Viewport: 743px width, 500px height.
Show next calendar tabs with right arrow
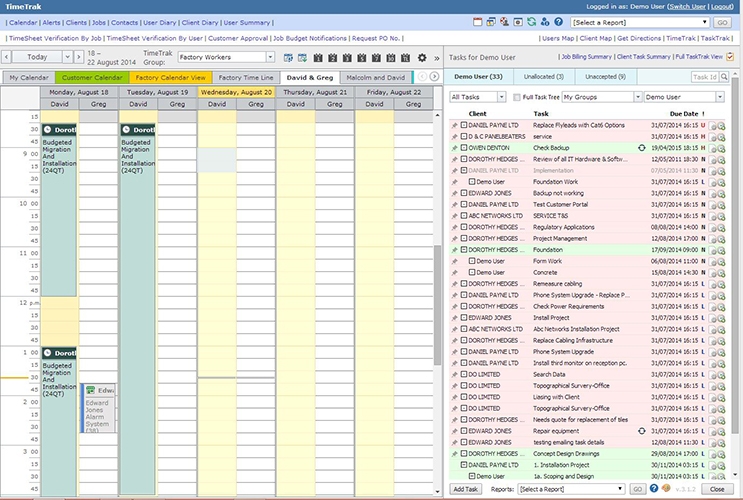tap(434, 77)
